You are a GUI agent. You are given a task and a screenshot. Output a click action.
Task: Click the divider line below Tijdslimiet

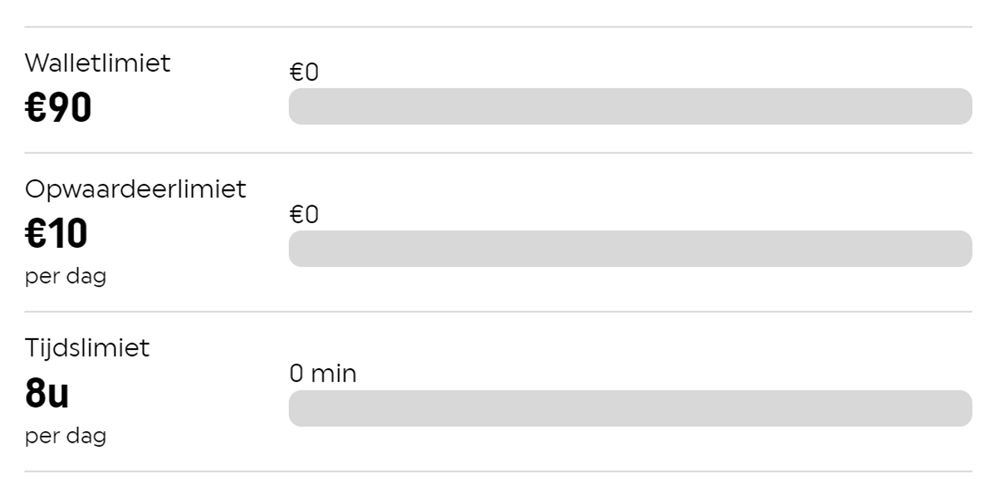[498, 471]
